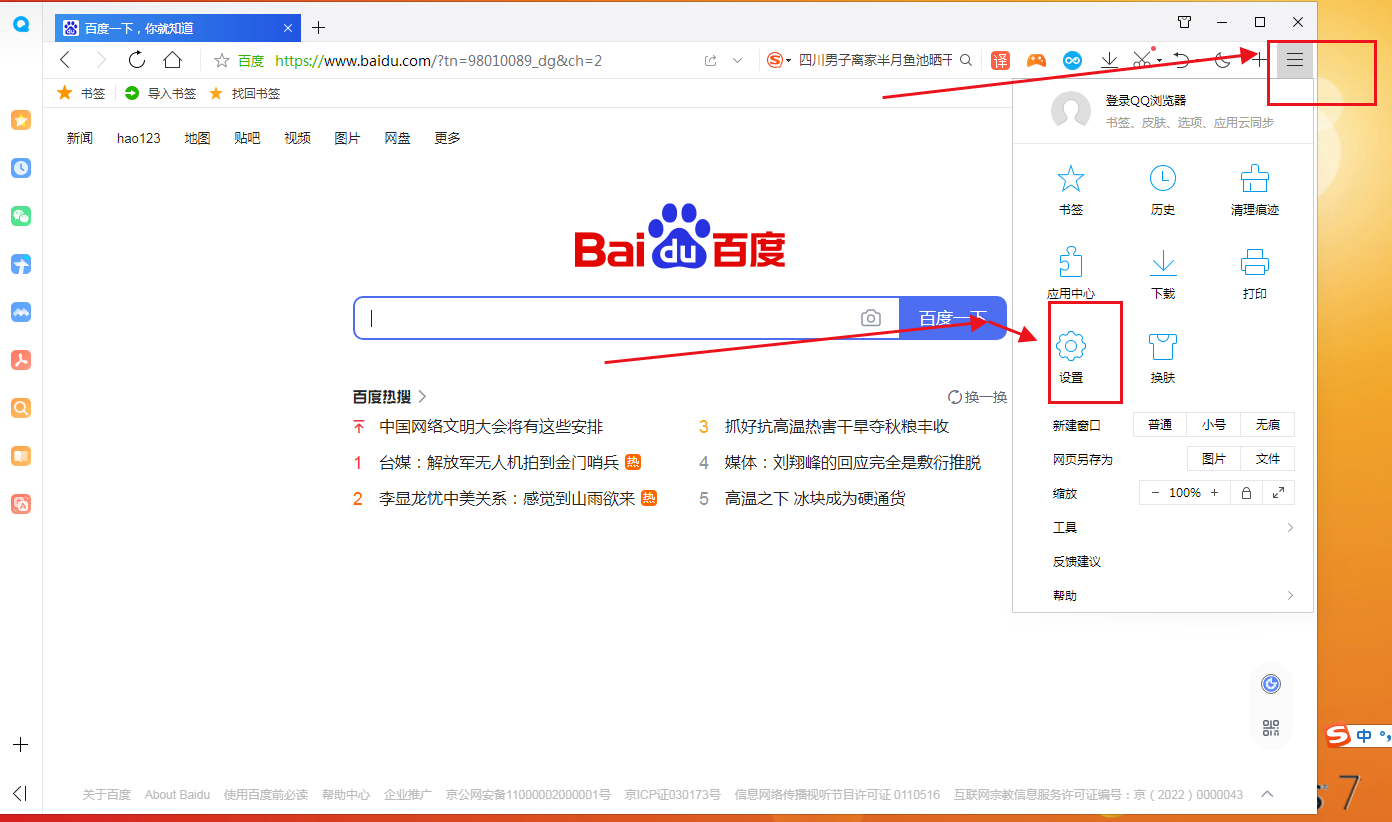Save the webpage as 图片 (image)
The height and width of the screenshot is (822, 1392).
tap(1214, 459)
